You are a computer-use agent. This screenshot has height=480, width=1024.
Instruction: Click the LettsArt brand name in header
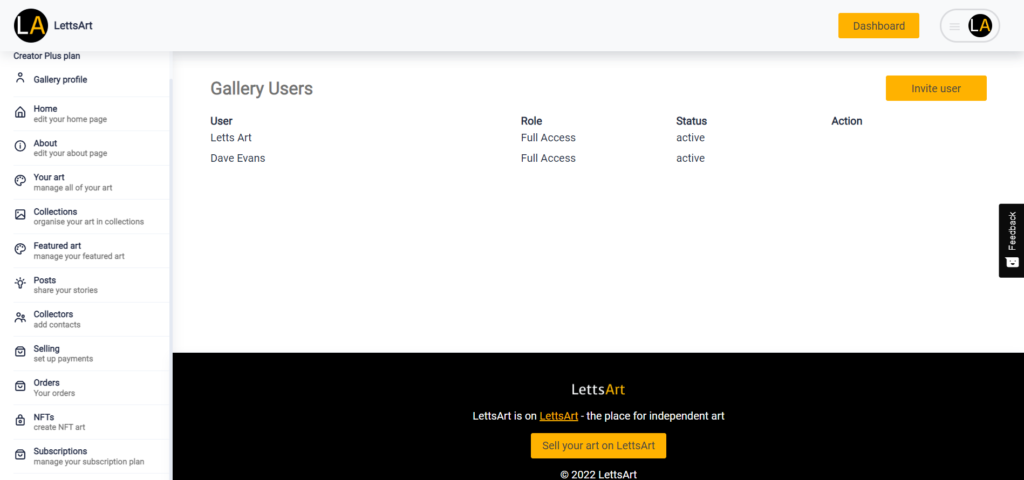(73, 26)
